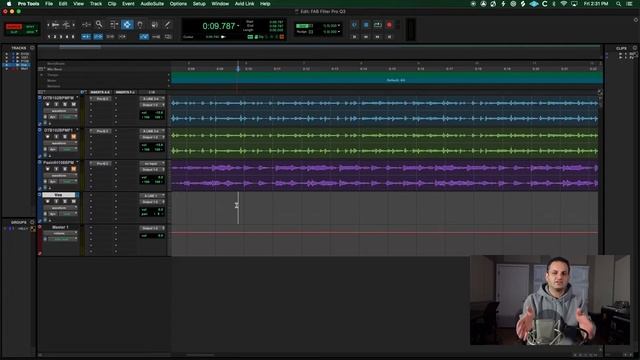Solo the green audio track

click(x=65, y=137)
